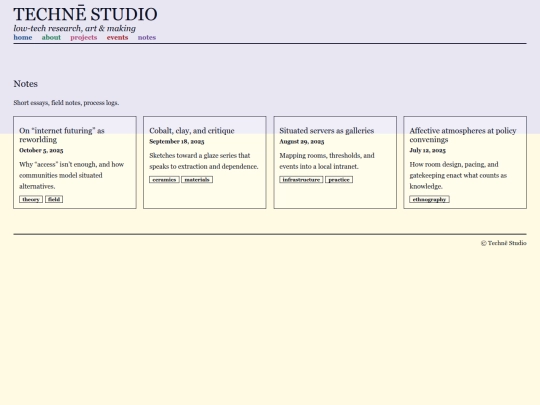Click tagline 'low-tech research, art & making'
This screenshot has width=540, height=405.
tap(75, 28)
